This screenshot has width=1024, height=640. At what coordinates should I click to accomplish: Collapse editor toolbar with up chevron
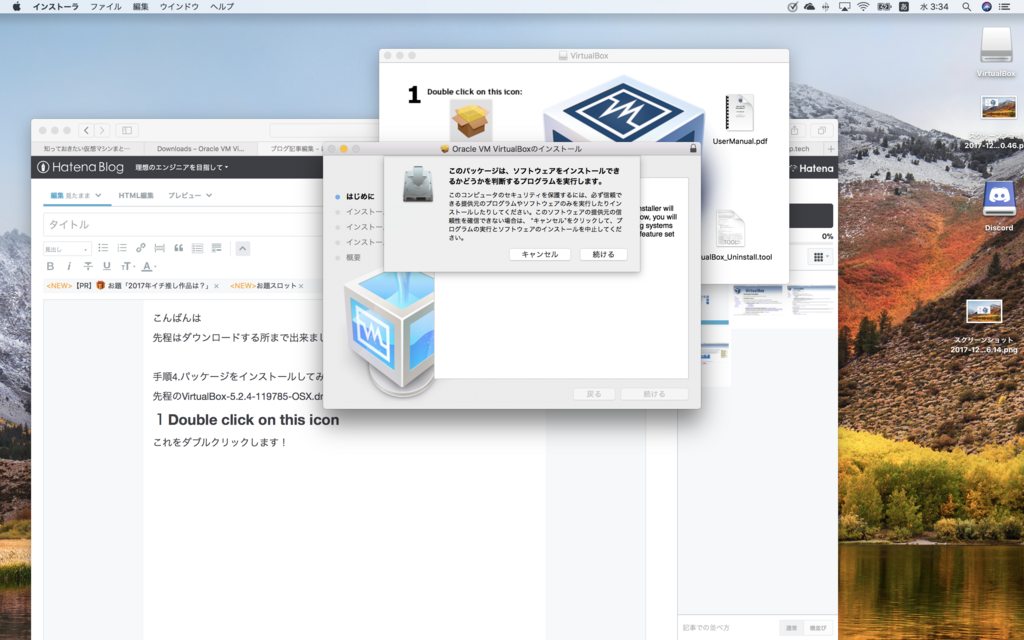(242, 248)
